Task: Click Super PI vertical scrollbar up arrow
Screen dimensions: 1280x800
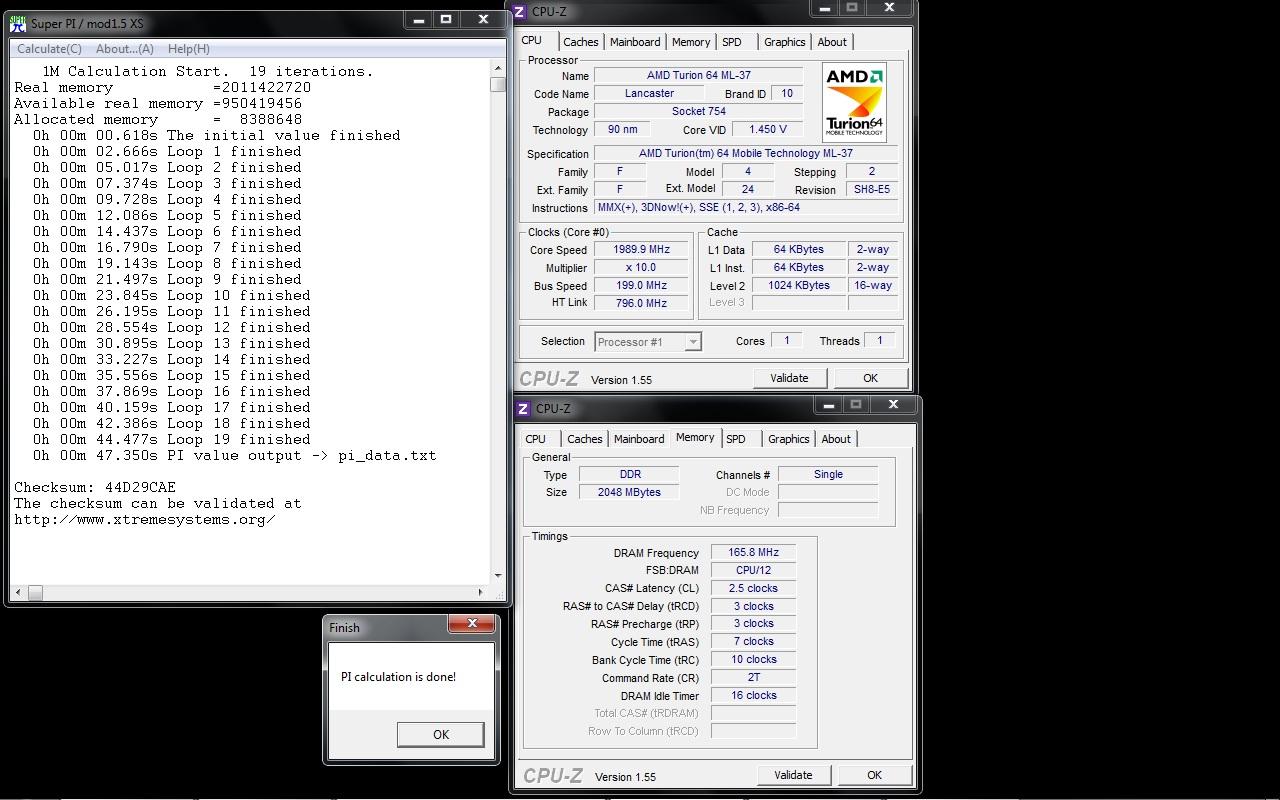Action: pos(498,68)
